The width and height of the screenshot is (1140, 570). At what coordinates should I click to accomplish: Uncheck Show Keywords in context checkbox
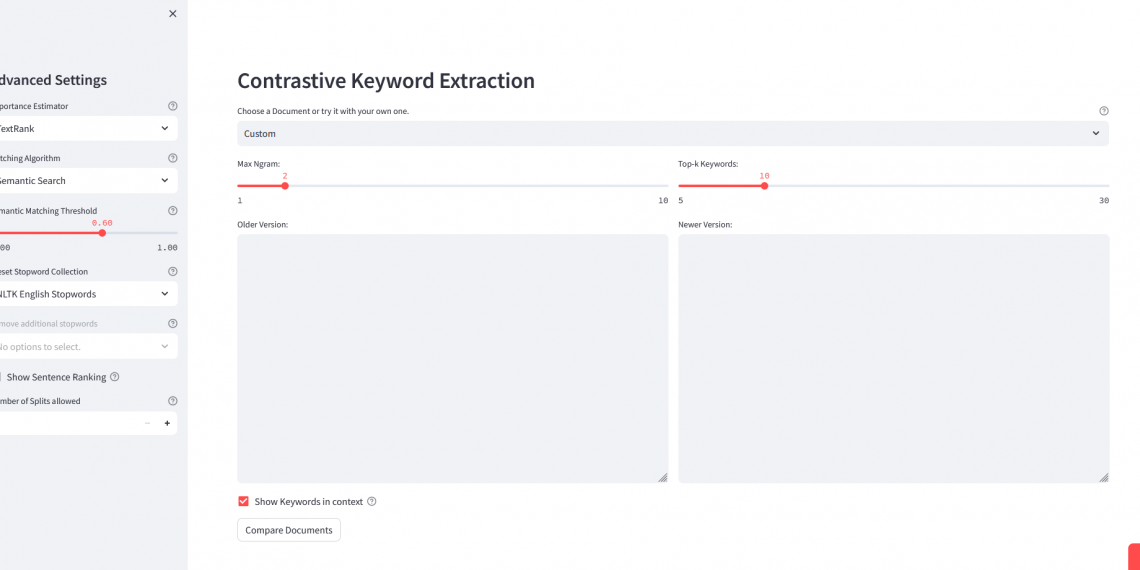243,502
